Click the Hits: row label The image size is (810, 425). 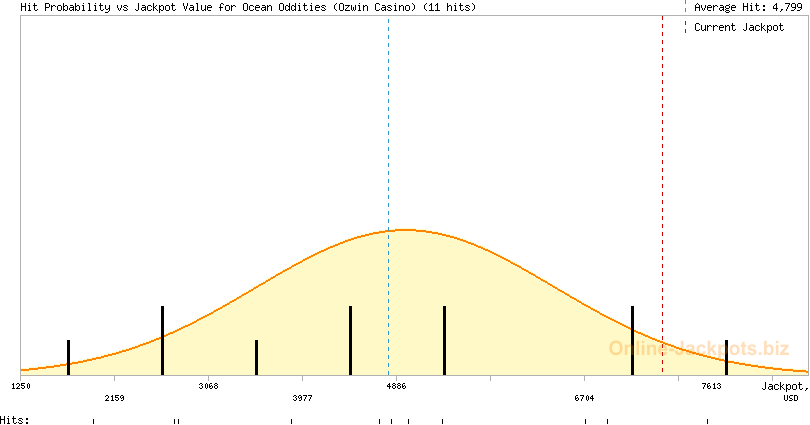[x=15, y=420]
